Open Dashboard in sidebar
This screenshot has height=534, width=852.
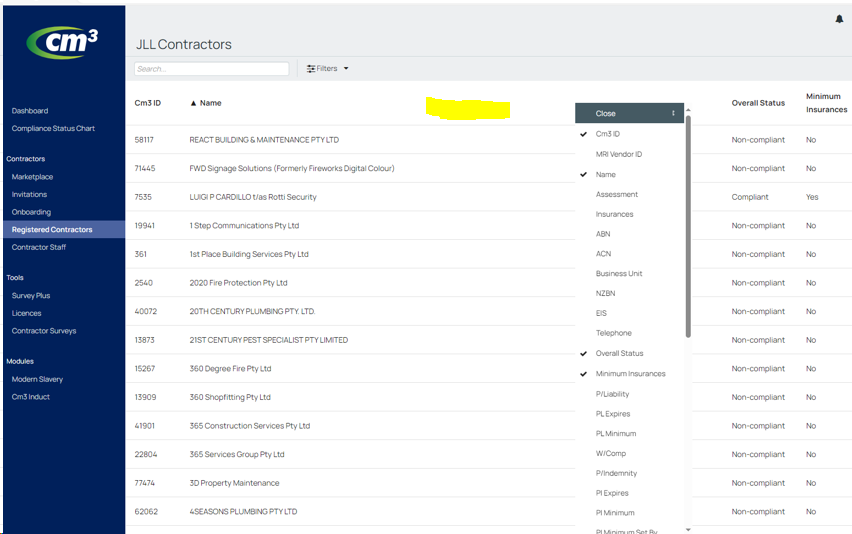(30, 111)
